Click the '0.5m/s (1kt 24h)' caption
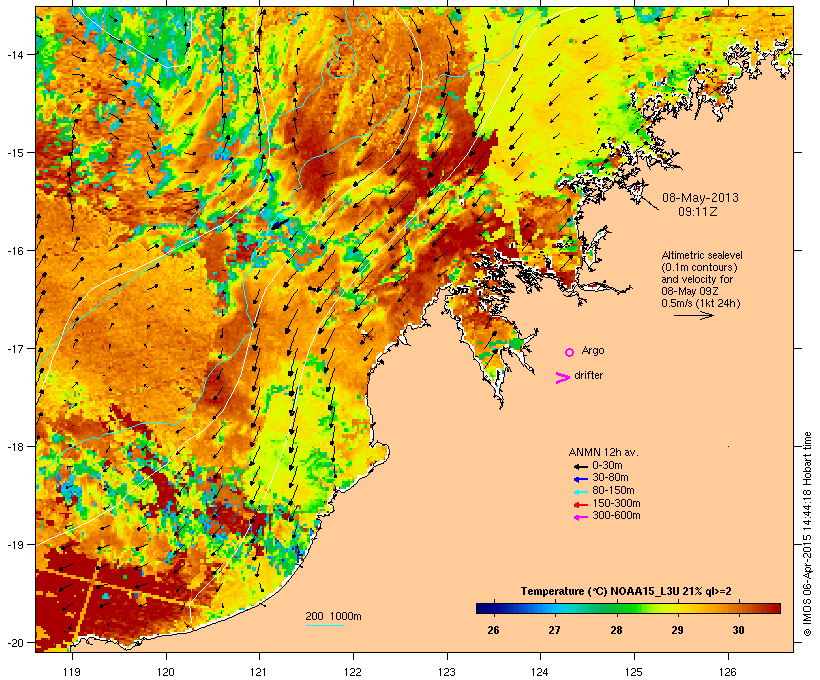This screenshot has height=680, width=820. point(701,303)
